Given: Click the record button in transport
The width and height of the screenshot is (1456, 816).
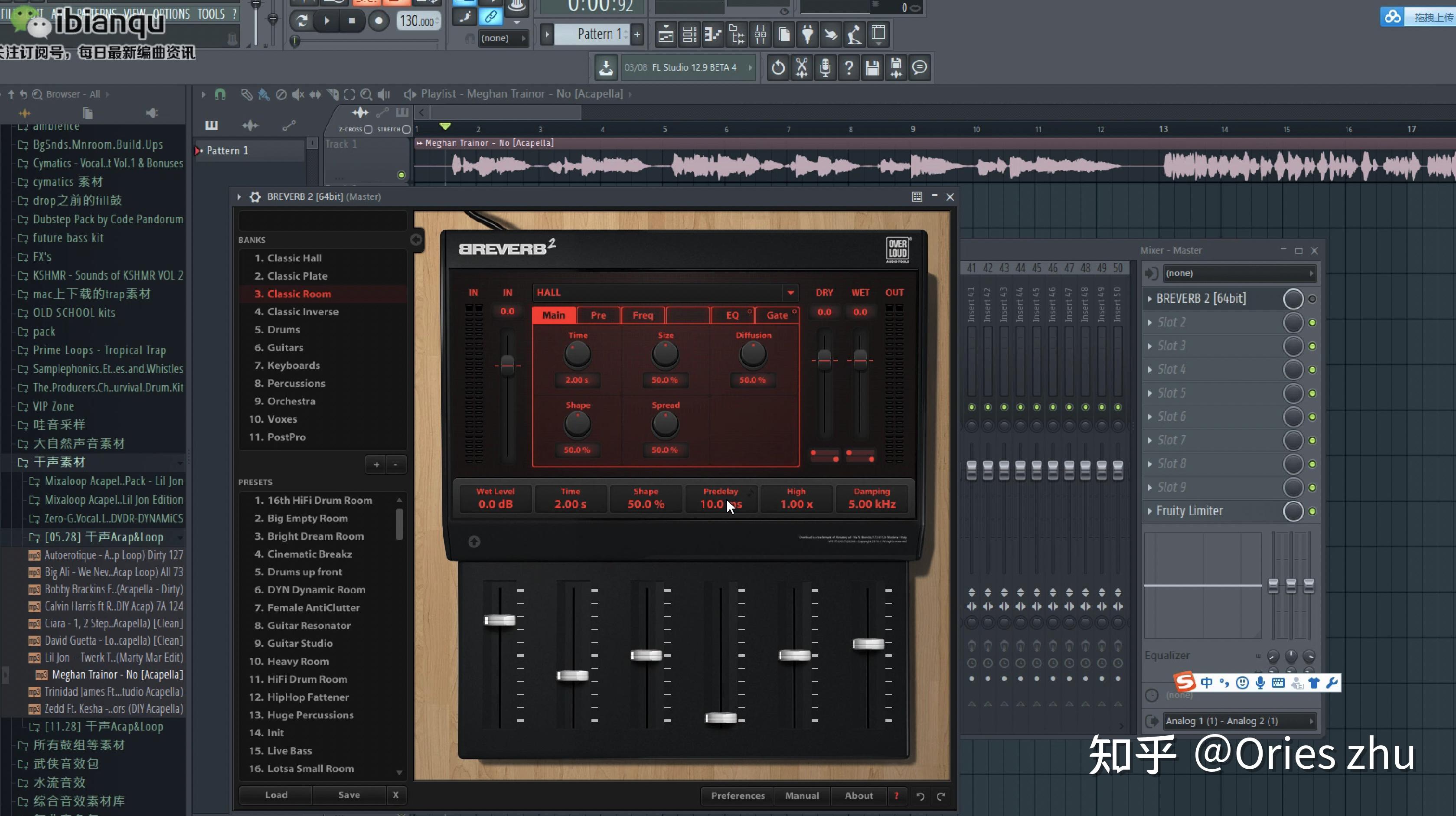Looking at the screenshot, I should (x=379, y=22).
